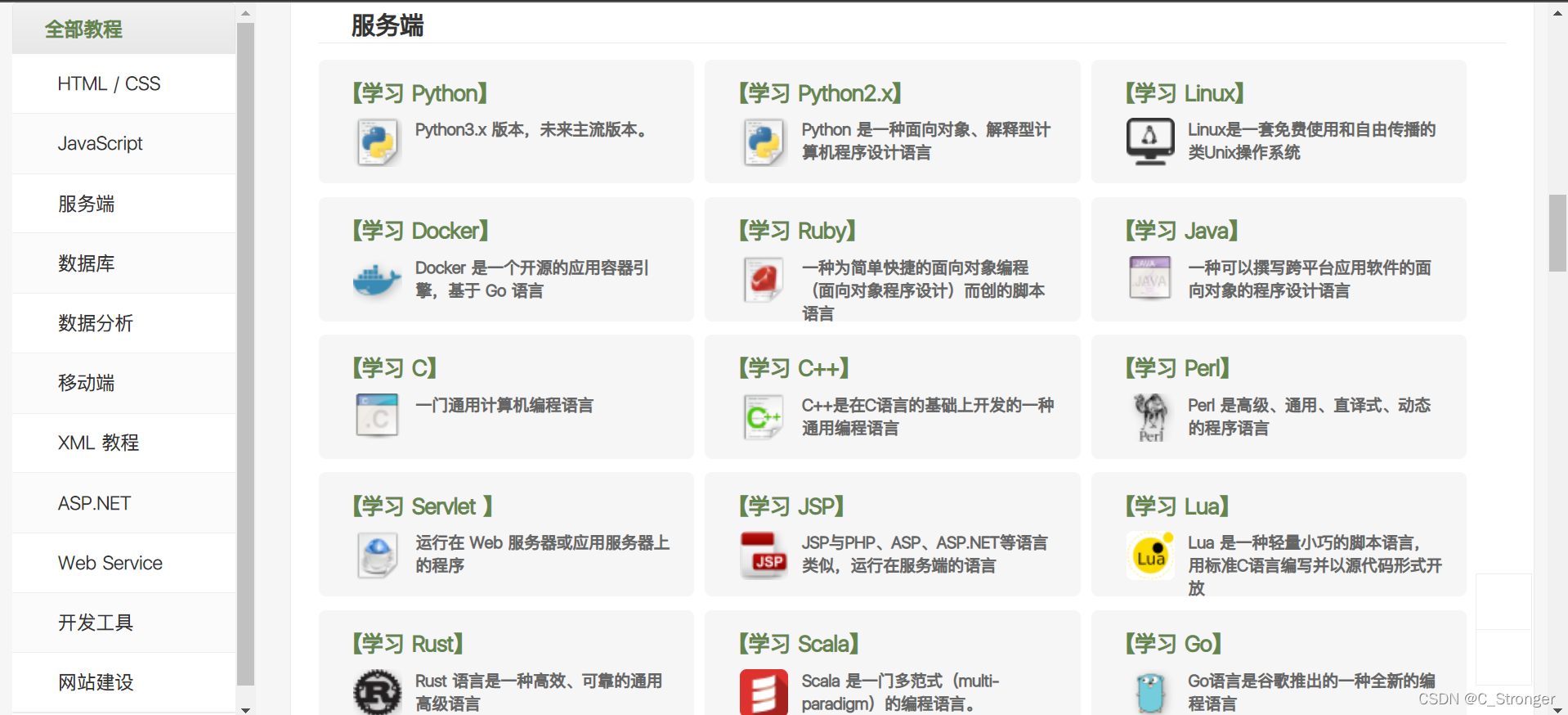The height and width of the screenshot is (715, 1568).
Task: Open the 【学习 Scala】 tutorial link
Action: pos(799,644)
